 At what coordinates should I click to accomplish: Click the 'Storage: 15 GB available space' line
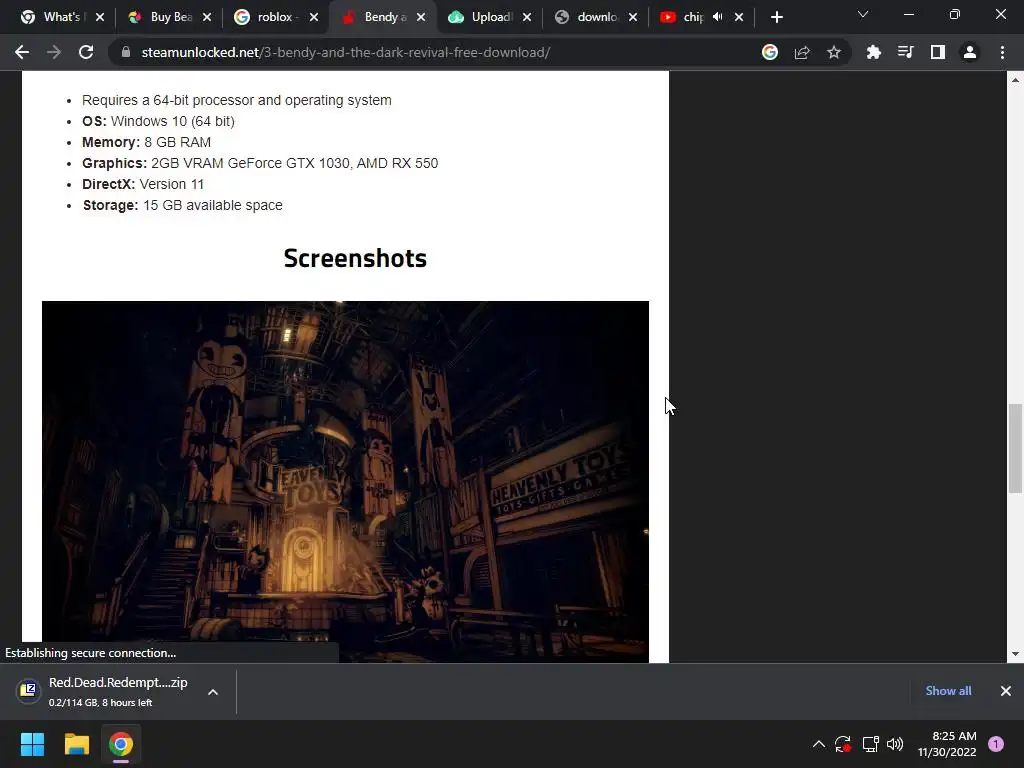pyautogui.click(x=182, y=205)
